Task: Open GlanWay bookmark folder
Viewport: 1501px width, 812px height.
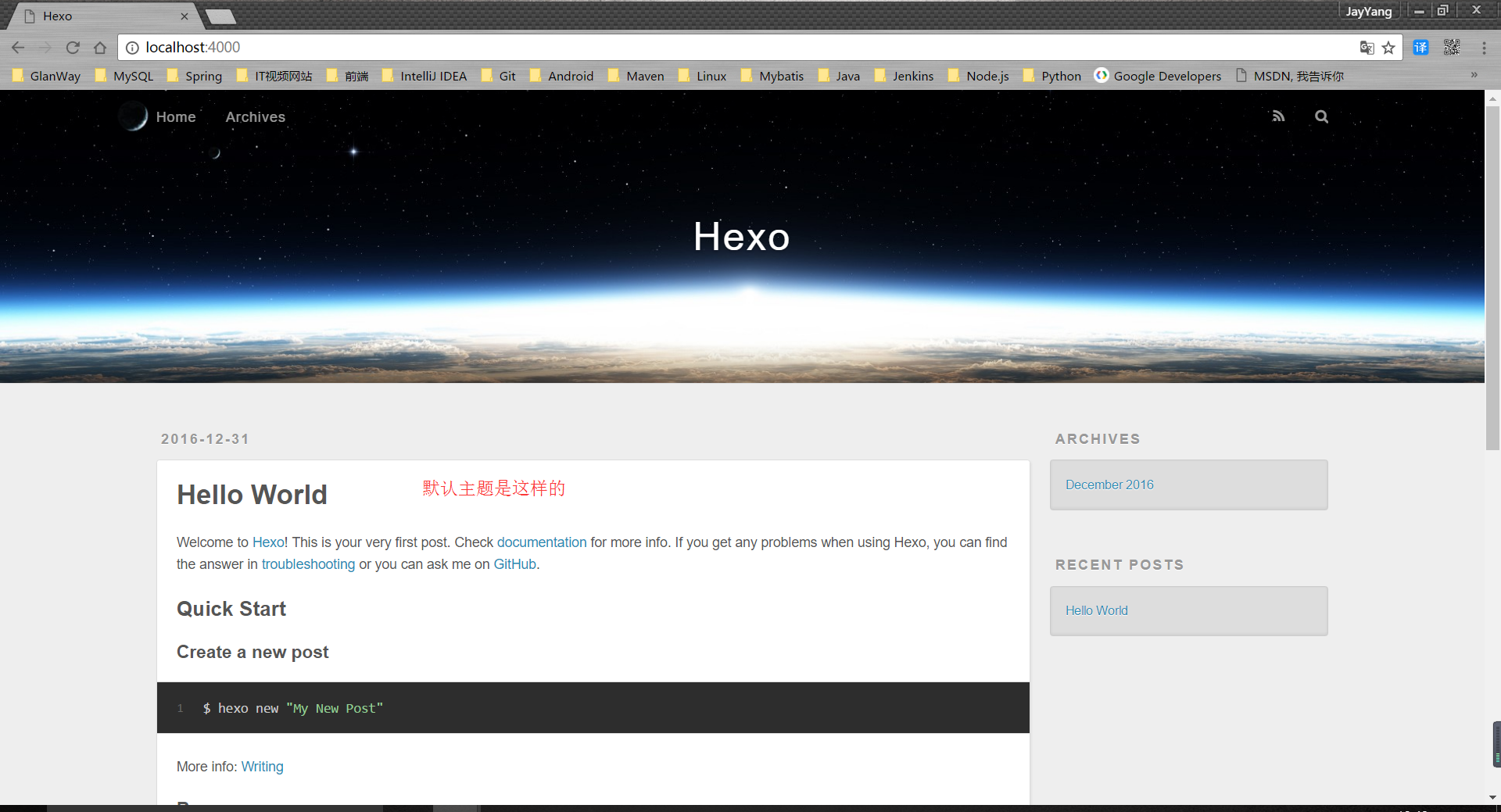Action: point(47,76)
